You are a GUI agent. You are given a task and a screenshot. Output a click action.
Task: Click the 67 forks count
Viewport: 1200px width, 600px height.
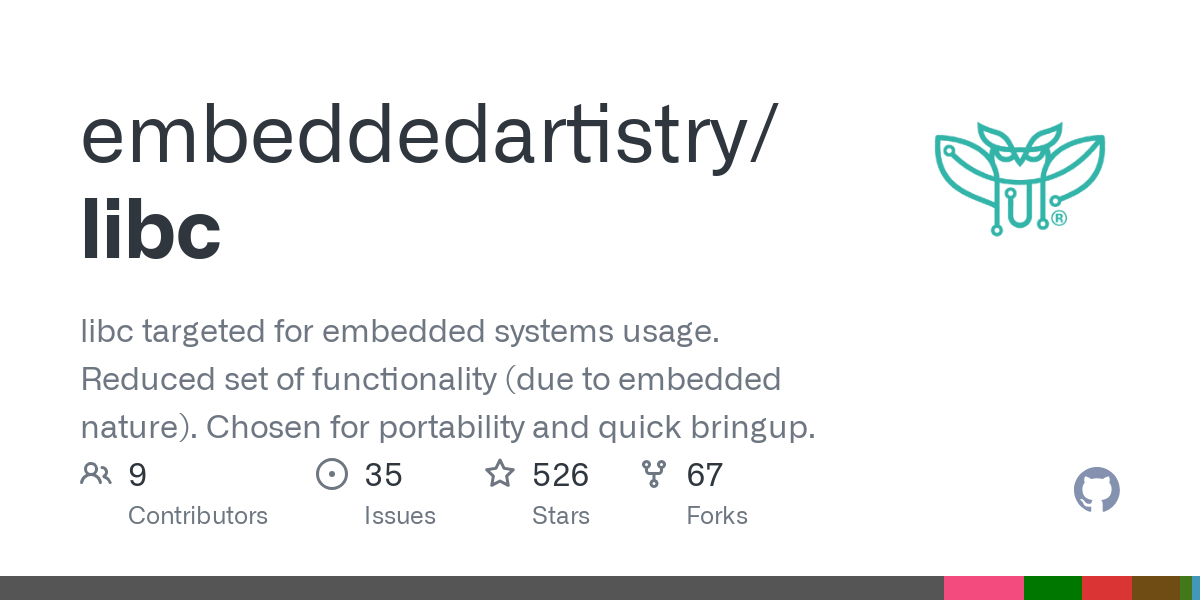(x=705, y=474)
